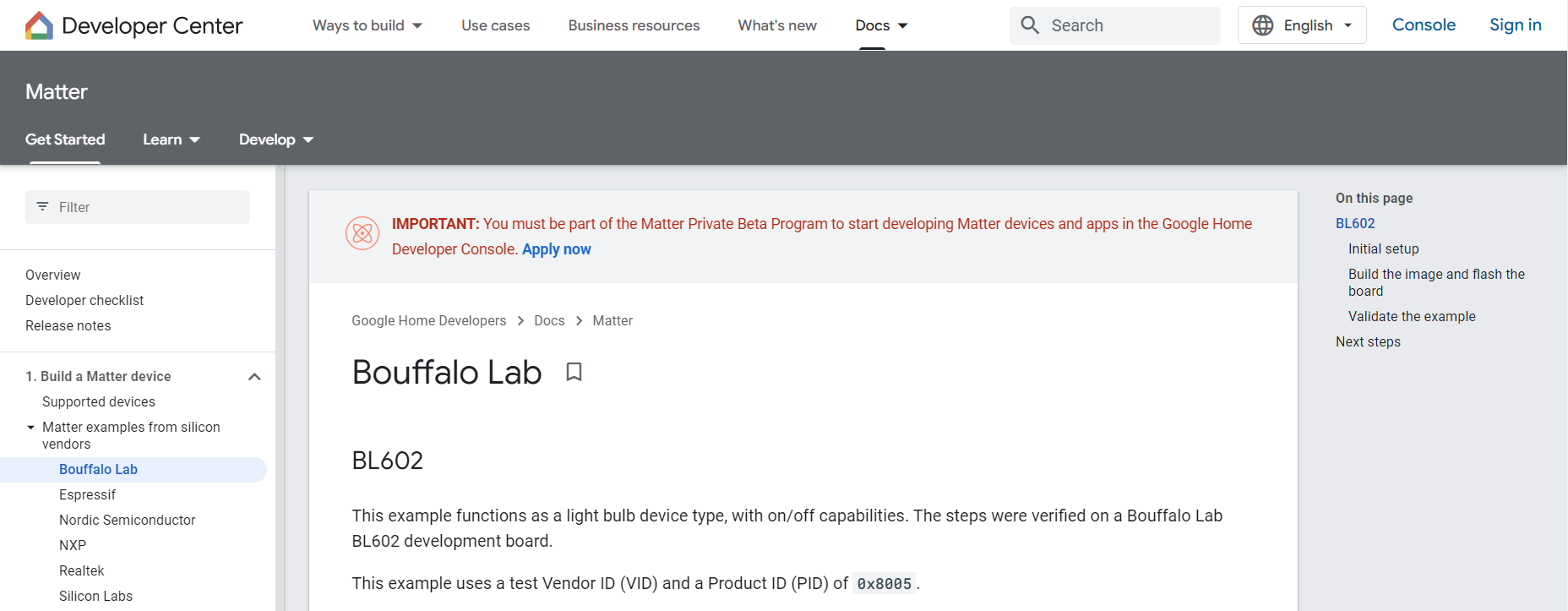Select Bouffalo Lab in sidebar
This screenshot has height=611, width=1568.
[98, 469]
